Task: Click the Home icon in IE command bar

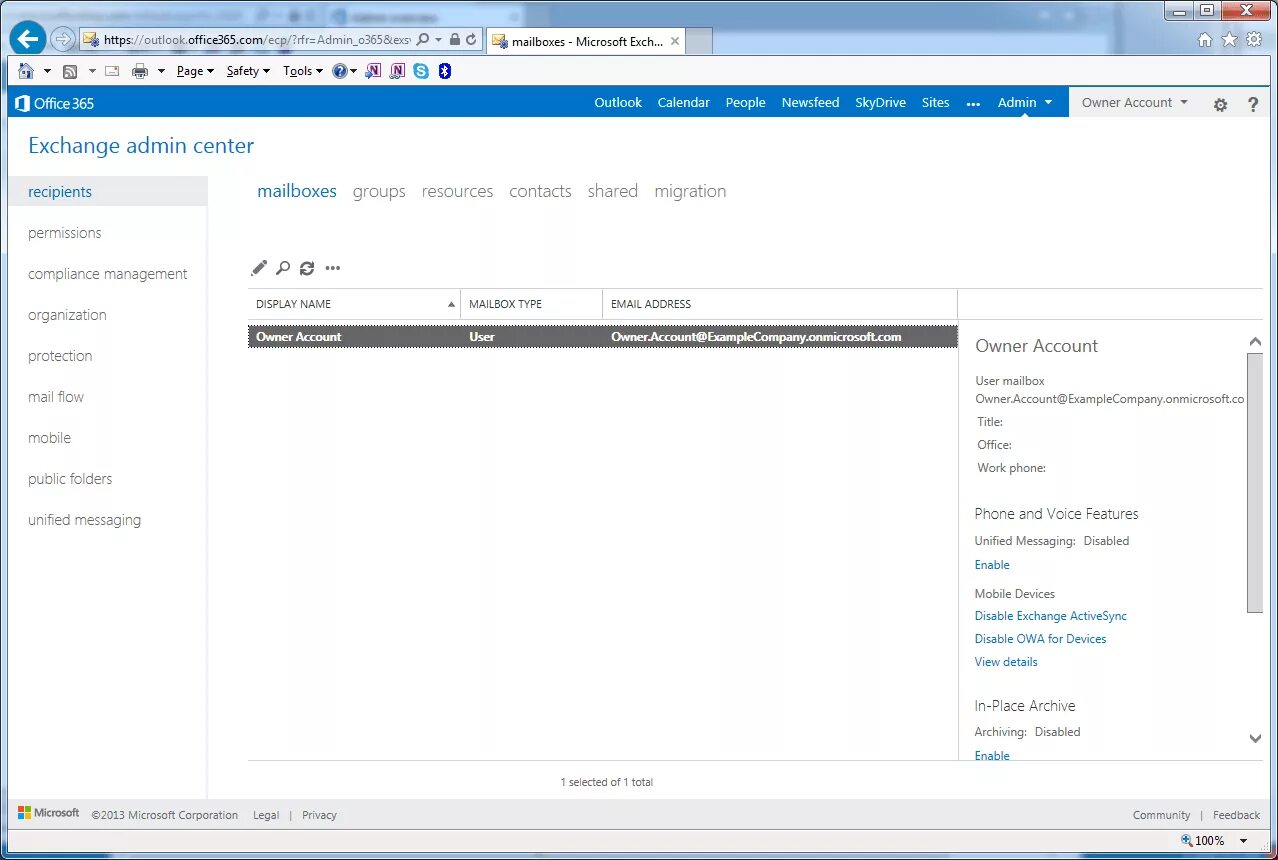Action: tap(26, 71)
